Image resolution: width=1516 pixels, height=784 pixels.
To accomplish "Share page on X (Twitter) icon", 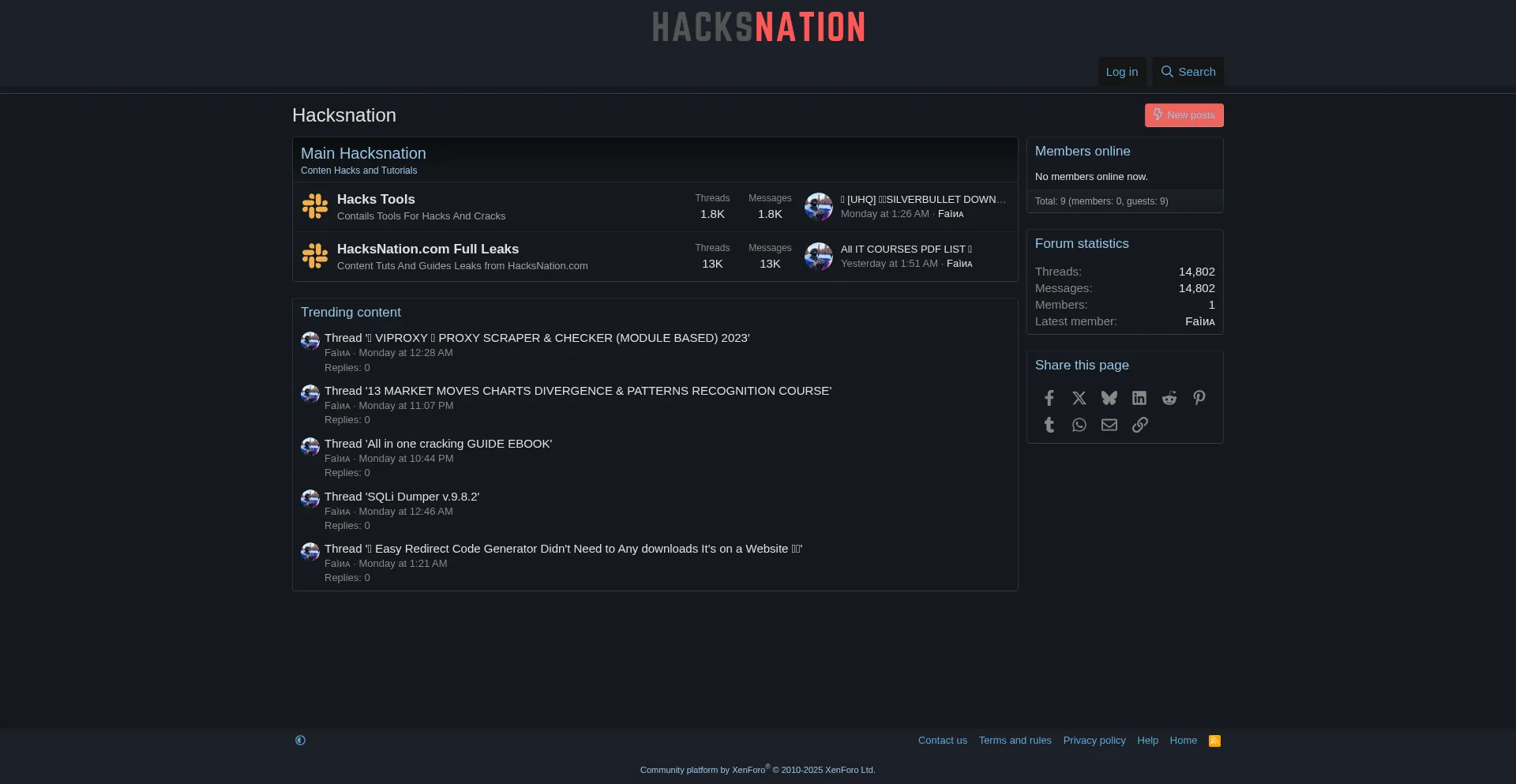I will 1079,398.
